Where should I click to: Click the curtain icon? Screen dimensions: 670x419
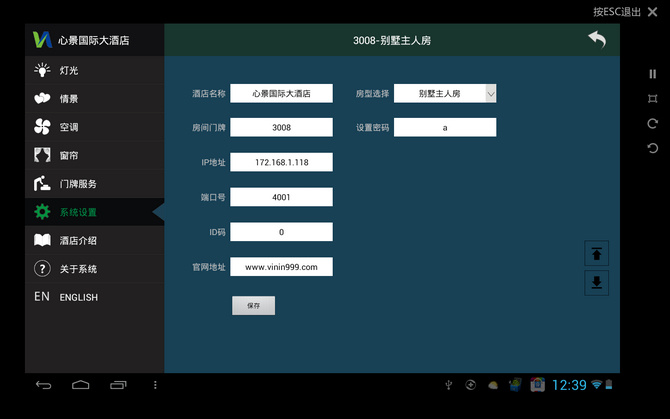click(x=42, y=155)
